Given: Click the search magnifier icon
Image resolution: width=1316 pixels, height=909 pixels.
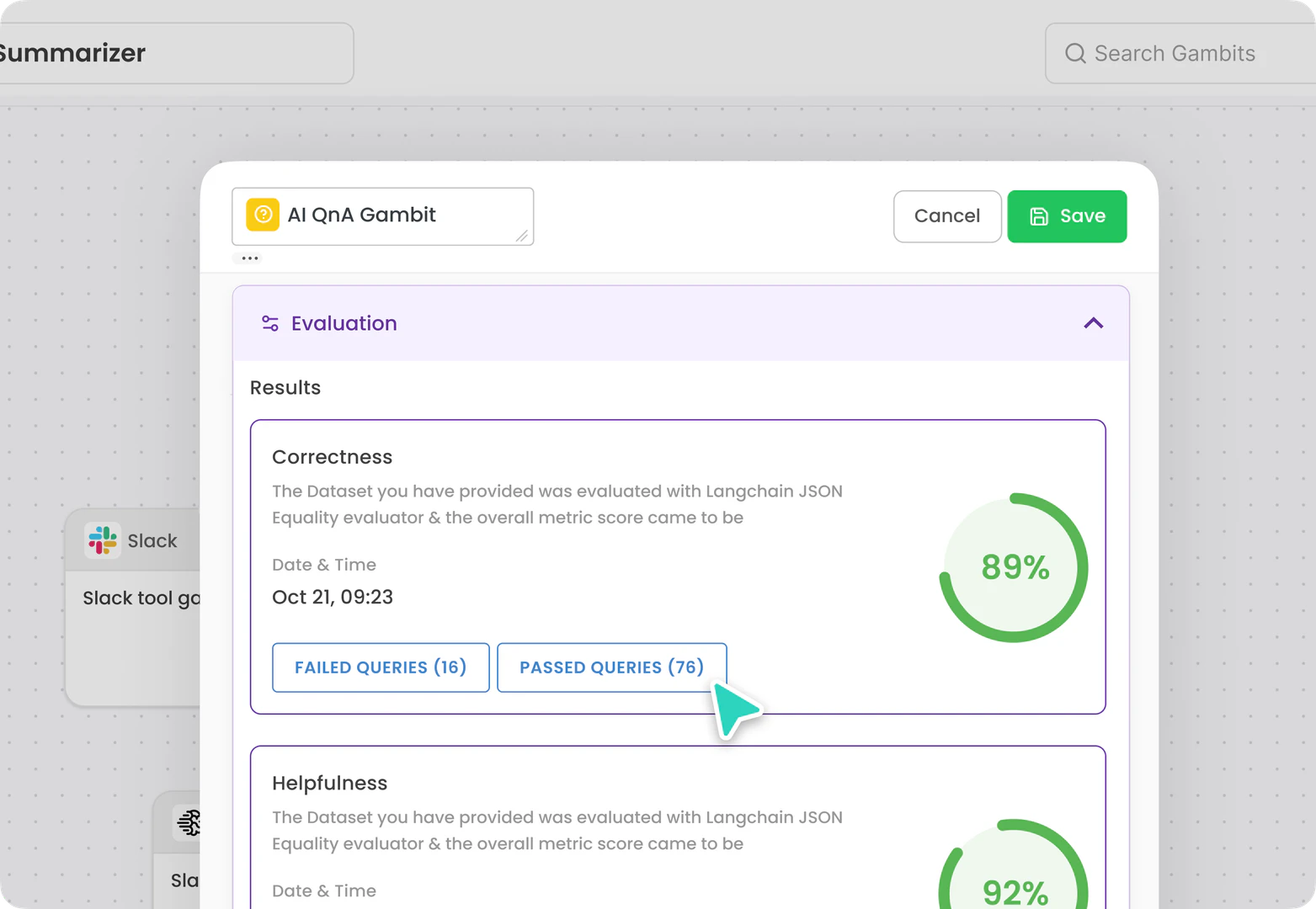Looking at the screenshot, I should coord(1074,53).
